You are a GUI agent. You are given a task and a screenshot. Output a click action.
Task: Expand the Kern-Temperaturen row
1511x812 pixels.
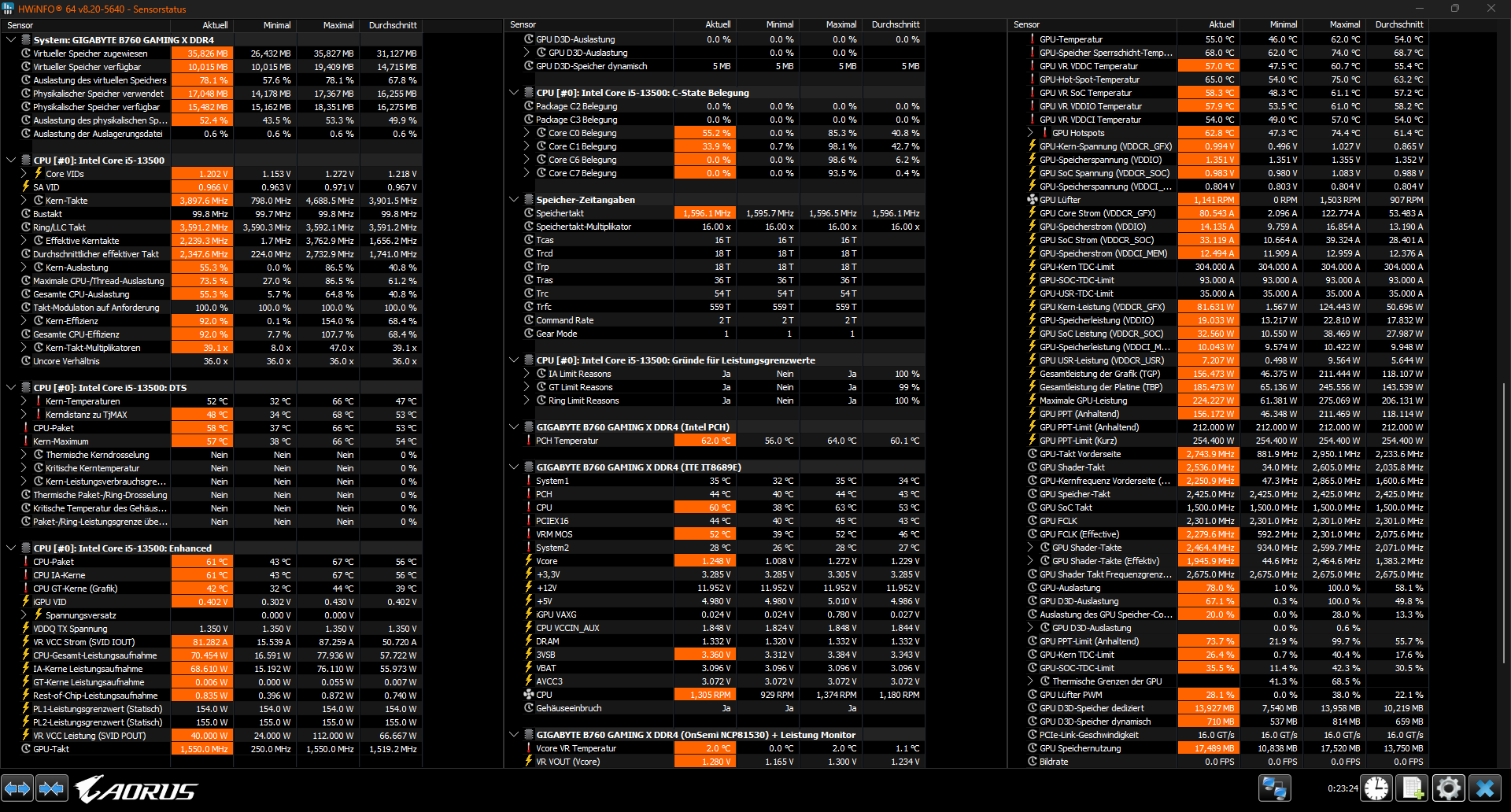coord(24,401)
